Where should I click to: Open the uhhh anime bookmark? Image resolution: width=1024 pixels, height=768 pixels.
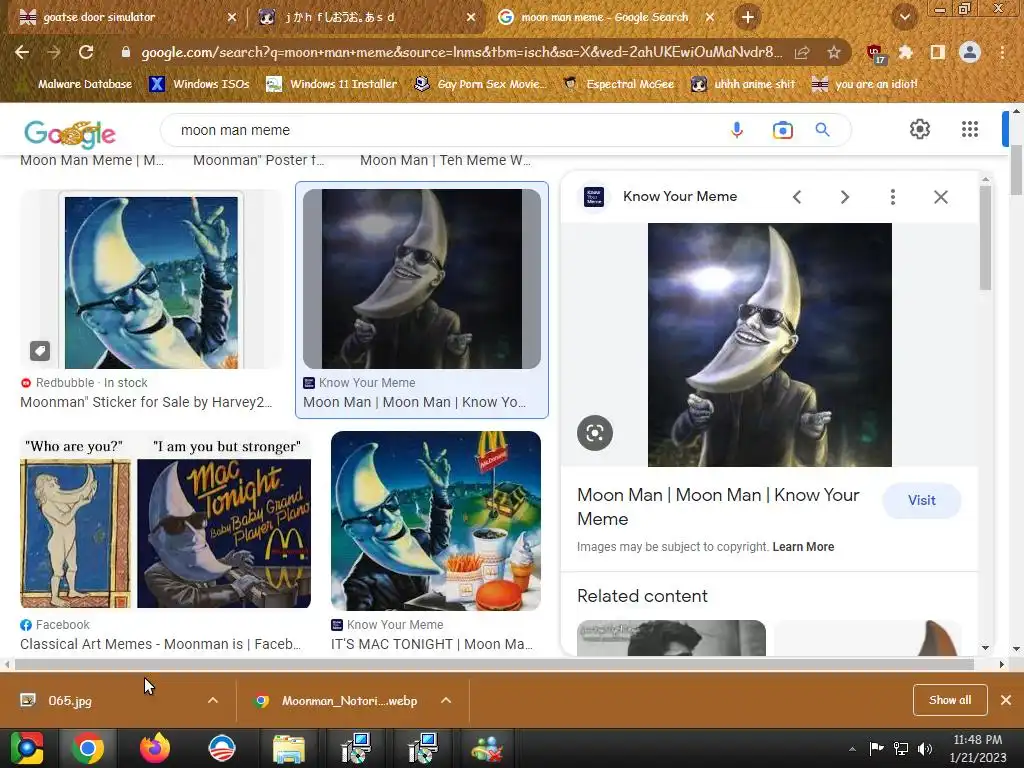[x=744, y=84]
